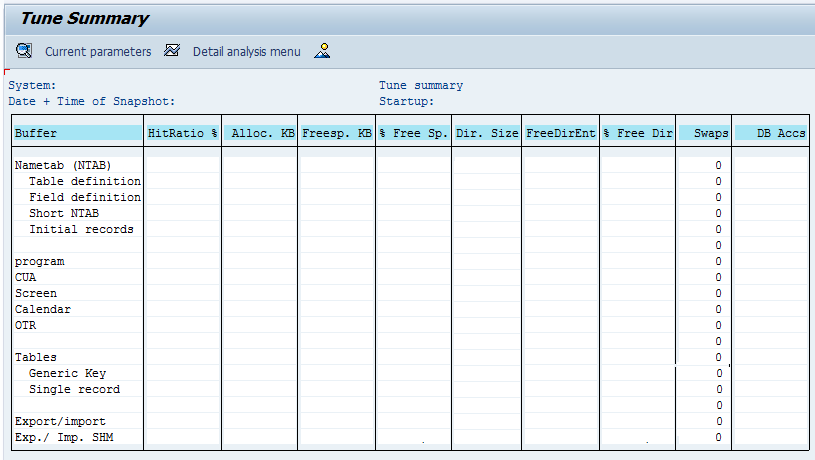
Task: Click the Freesp. KB column header
Action: (x=337, y=133)
